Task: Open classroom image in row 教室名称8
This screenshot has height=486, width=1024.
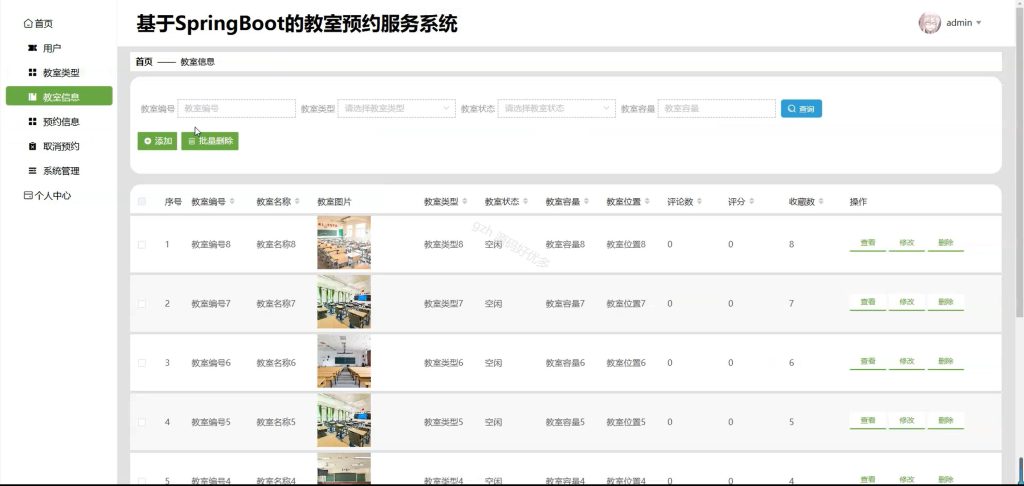Action: [x=344, y=242]
